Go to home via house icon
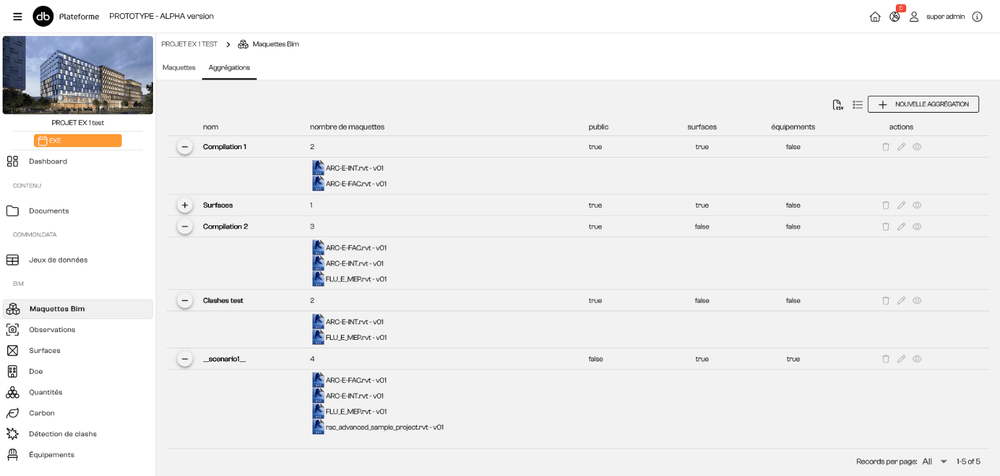 875,17
